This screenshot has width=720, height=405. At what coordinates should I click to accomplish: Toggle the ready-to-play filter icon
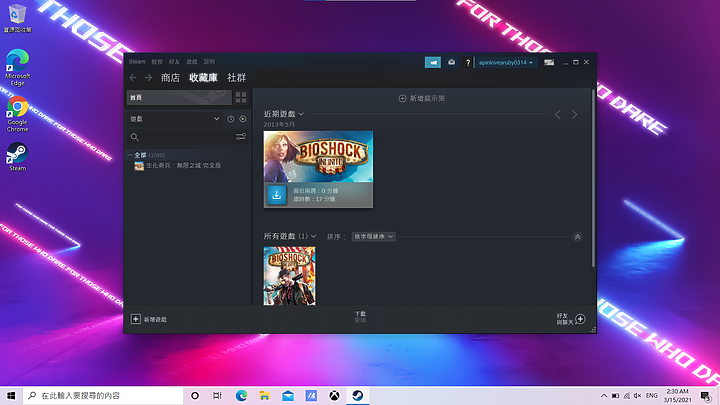coord(242,119)
